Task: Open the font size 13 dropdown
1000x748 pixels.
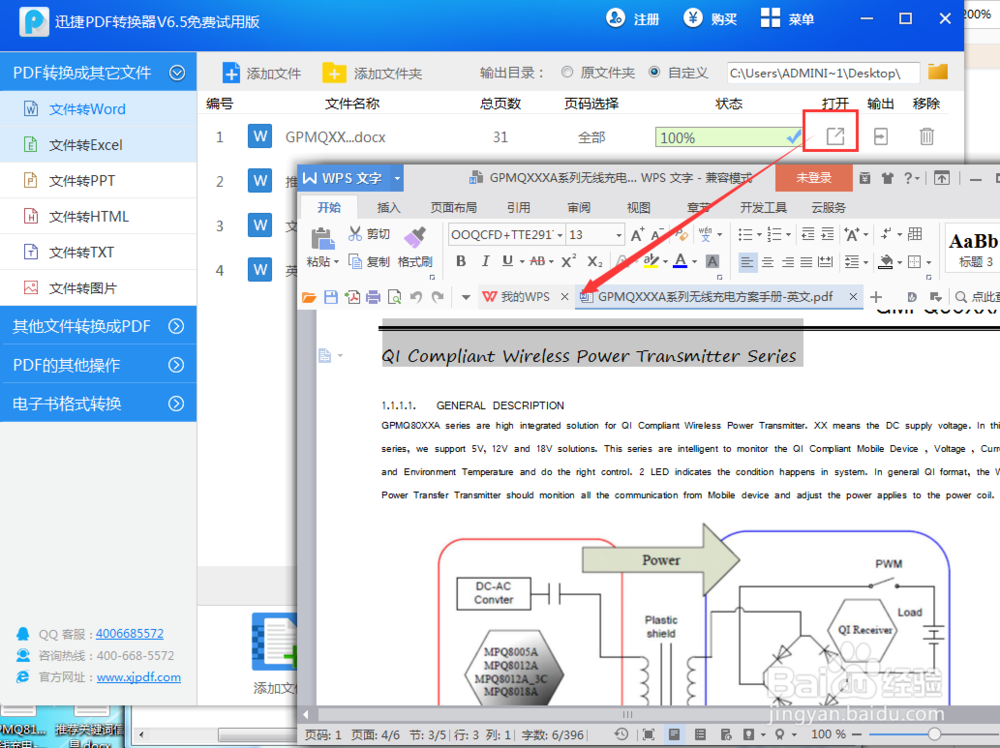Action: pos(618,235)
